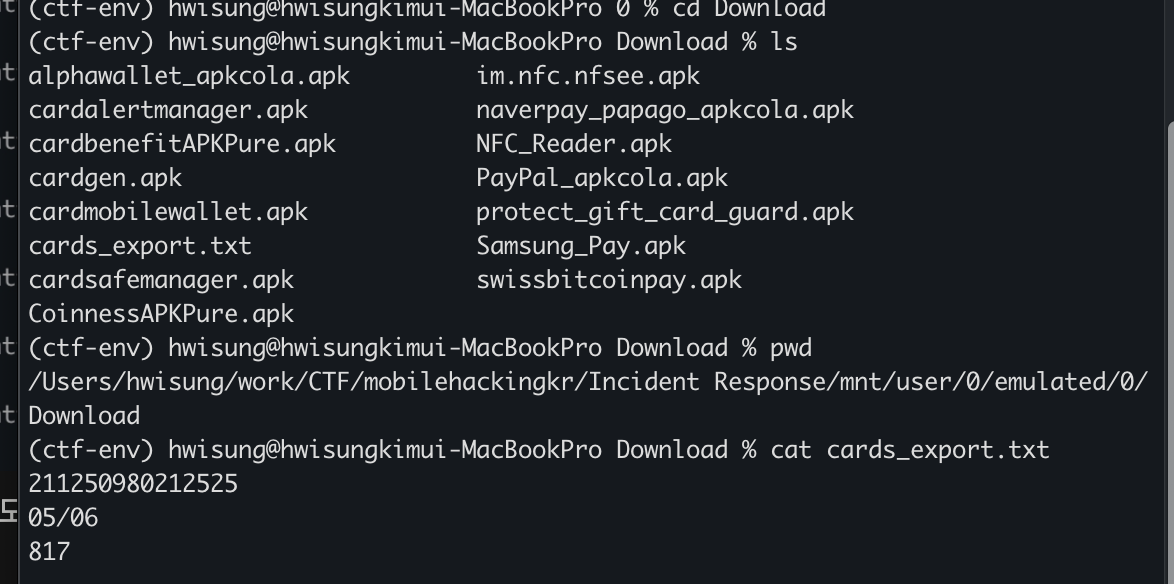Click the alphawallet_apkcola.apk file name
This screenshot has width=1174, height=584.
click(189, 76)
